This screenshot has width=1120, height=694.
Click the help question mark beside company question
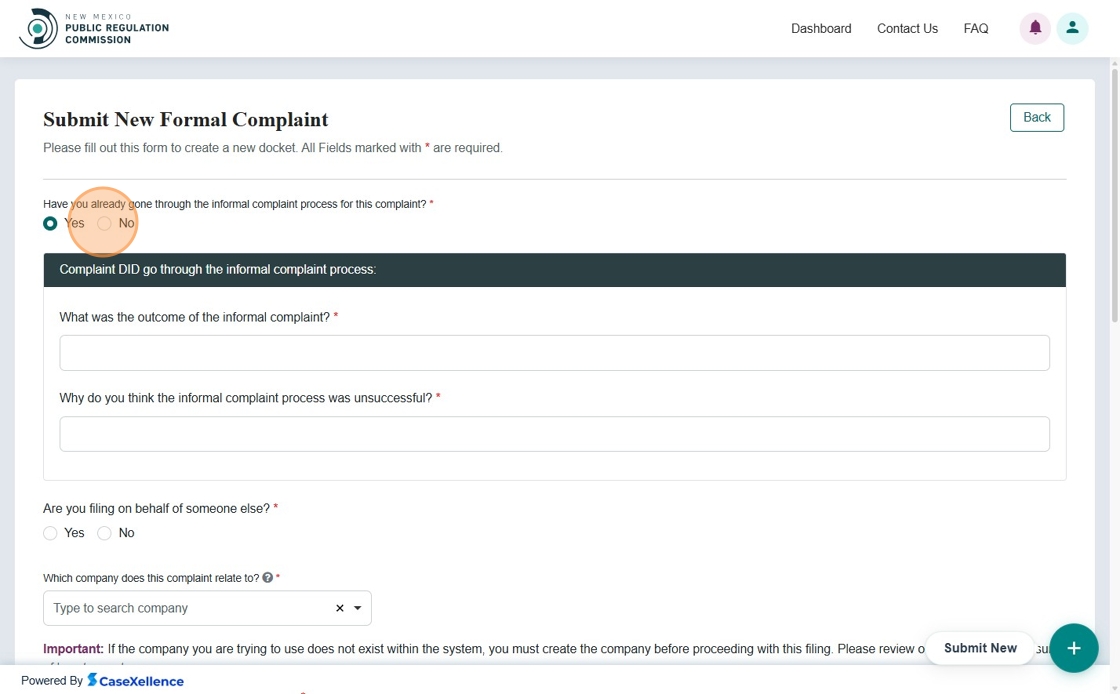(x=268, y=578)
